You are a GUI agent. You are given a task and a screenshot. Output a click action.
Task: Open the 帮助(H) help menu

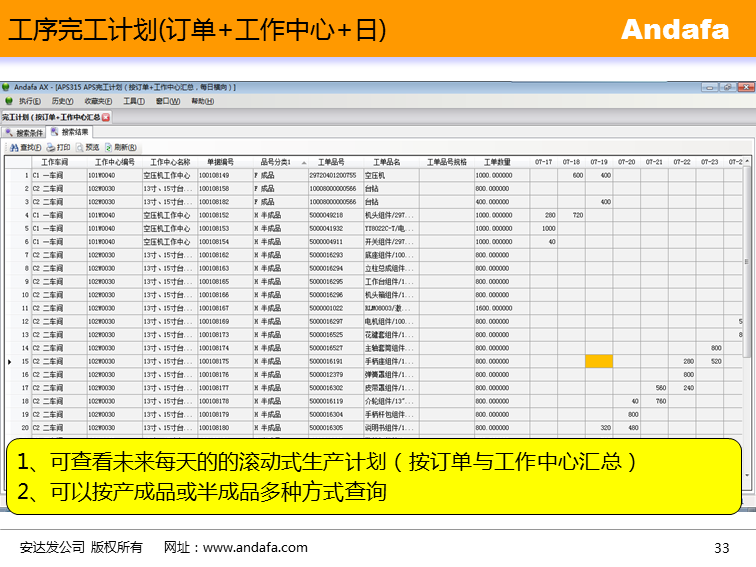click(202, 101)
